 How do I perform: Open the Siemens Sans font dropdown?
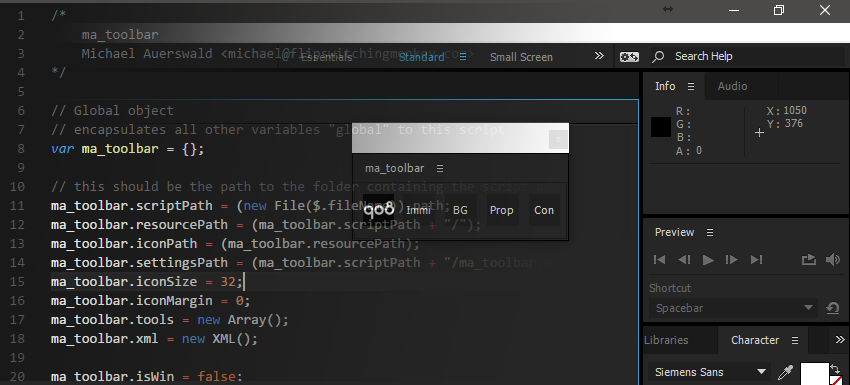709,372
